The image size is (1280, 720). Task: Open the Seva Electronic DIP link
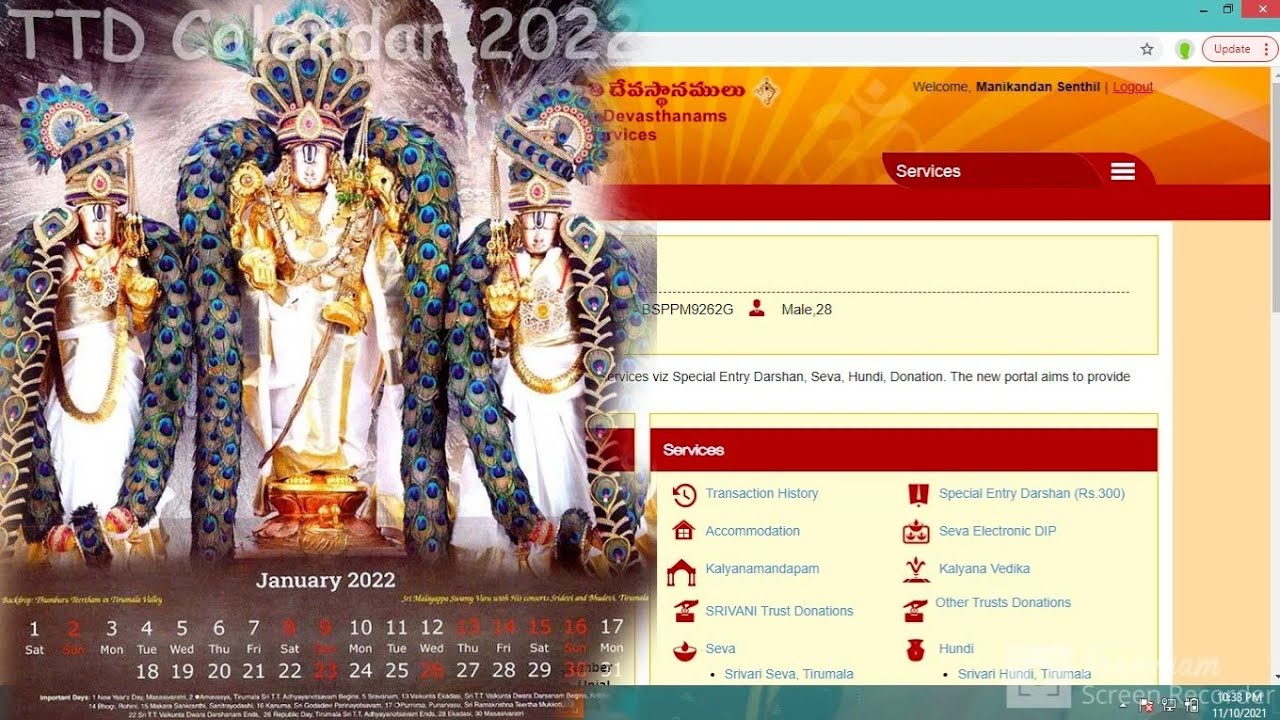pos(997,531)
